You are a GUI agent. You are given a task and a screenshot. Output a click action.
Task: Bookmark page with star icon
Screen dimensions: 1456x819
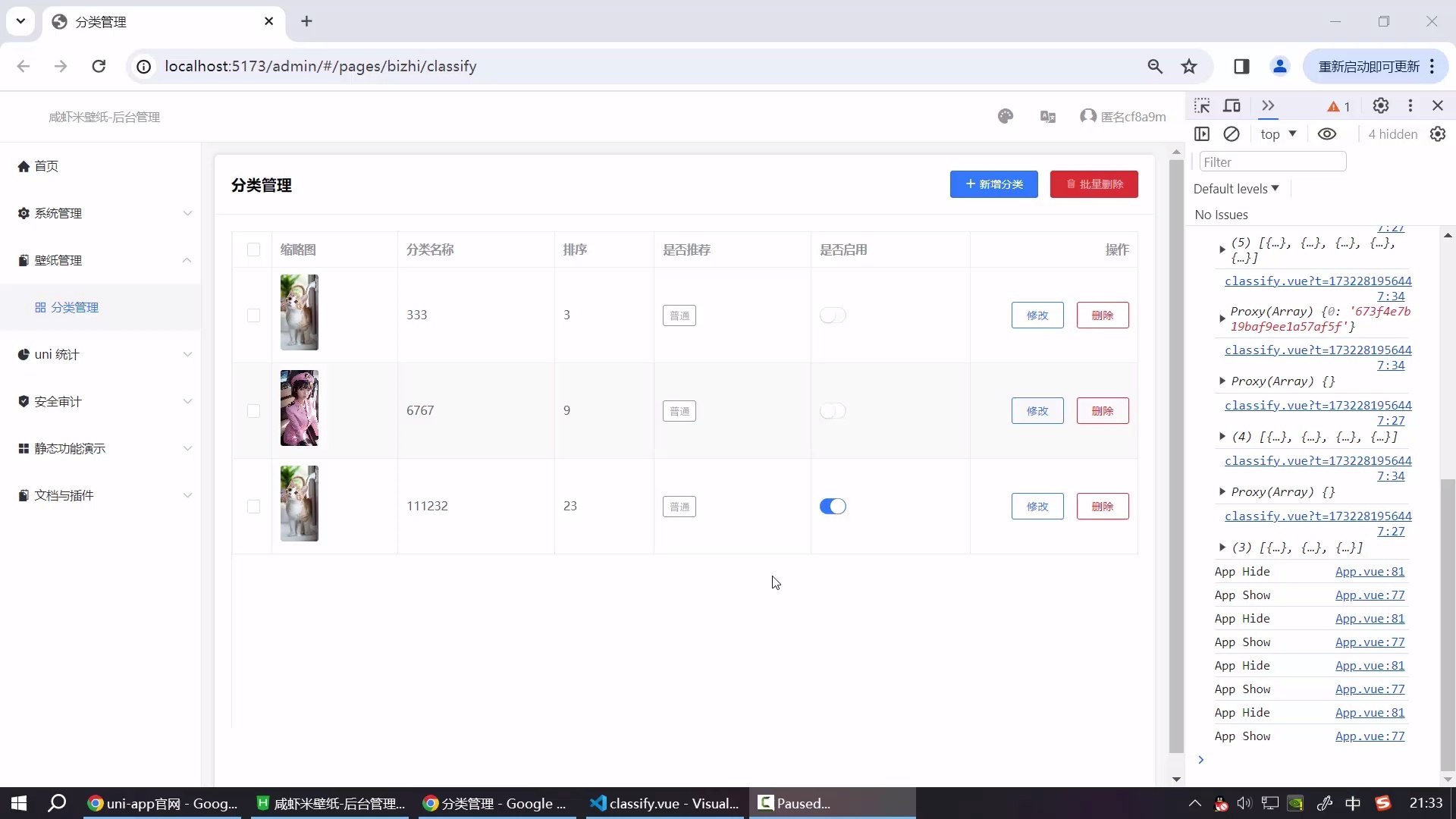(x=1189, y=67)
